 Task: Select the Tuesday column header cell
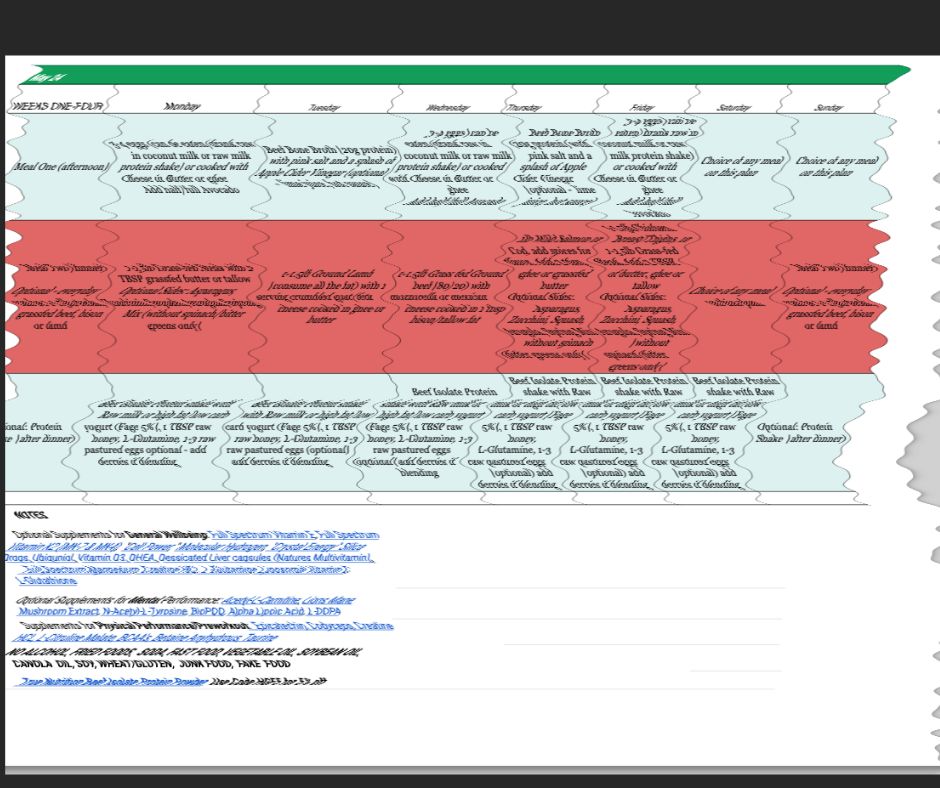(325, 106)
